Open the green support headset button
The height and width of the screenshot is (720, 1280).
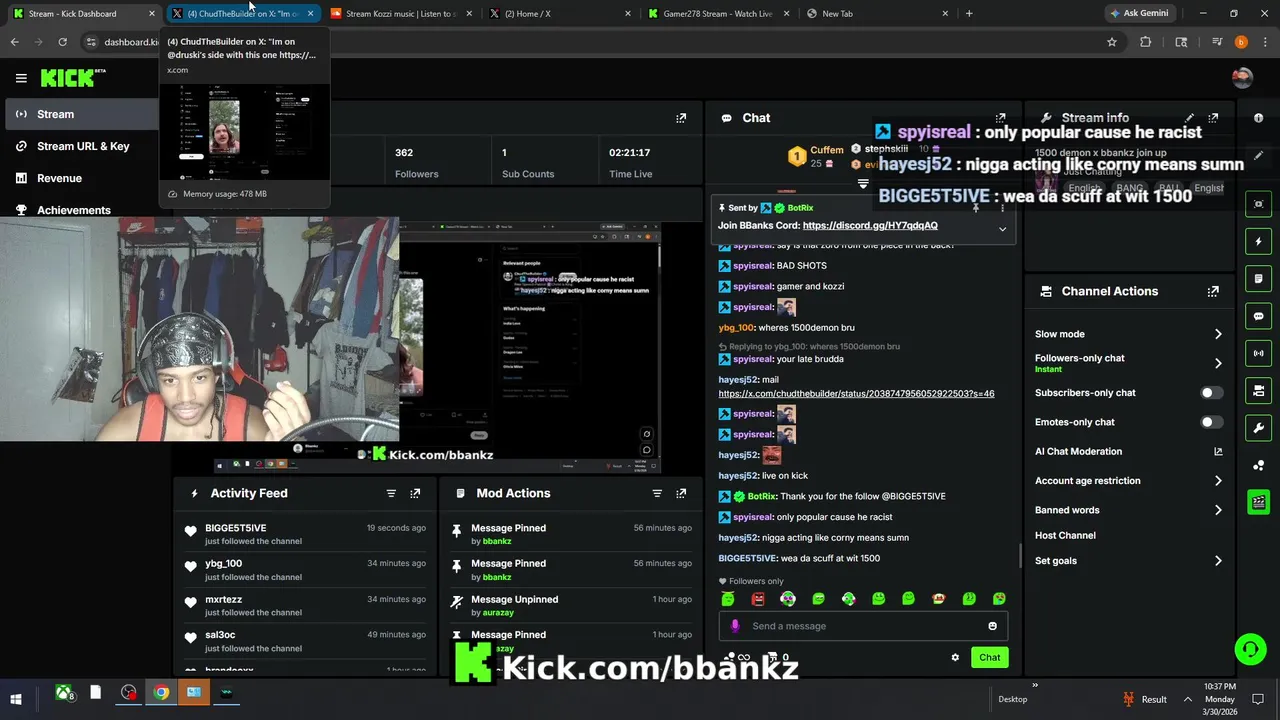pos(1250,650)
